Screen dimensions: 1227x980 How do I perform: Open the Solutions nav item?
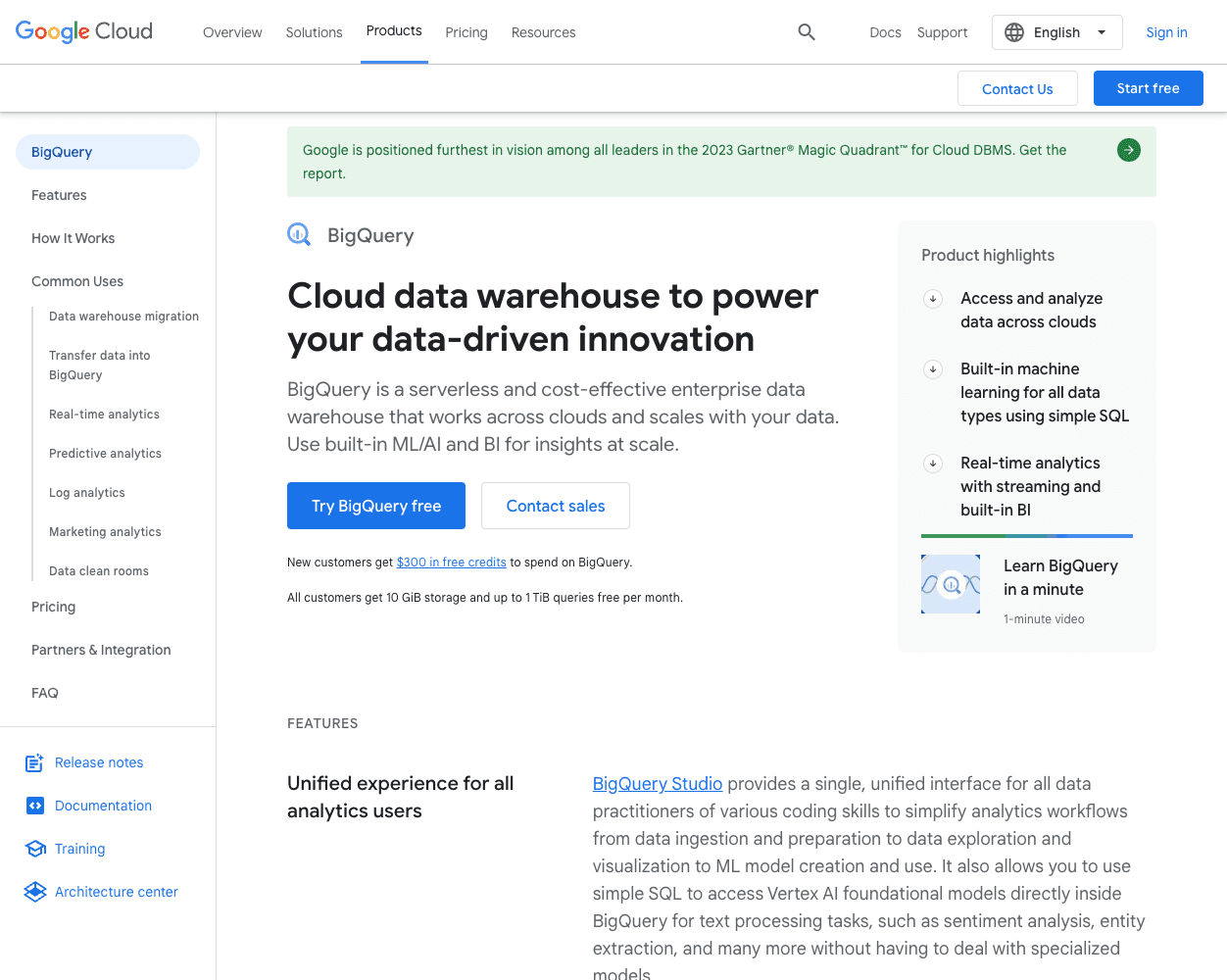point(314,32)
